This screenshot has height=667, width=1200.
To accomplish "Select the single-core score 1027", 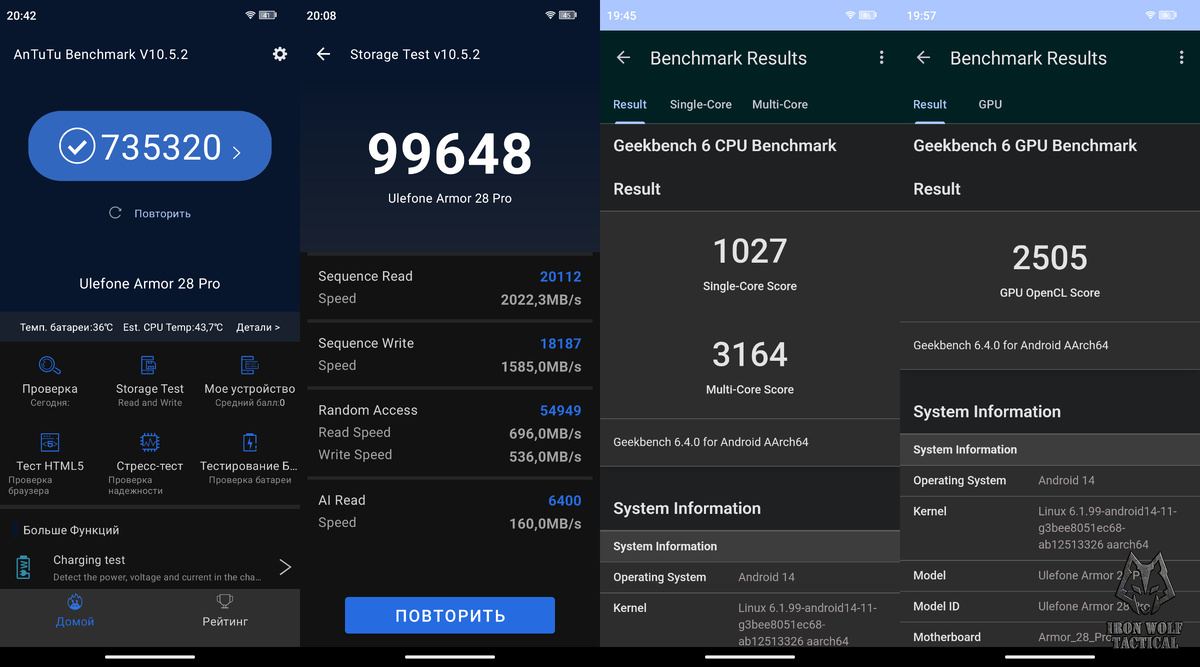I will [750, 251].
